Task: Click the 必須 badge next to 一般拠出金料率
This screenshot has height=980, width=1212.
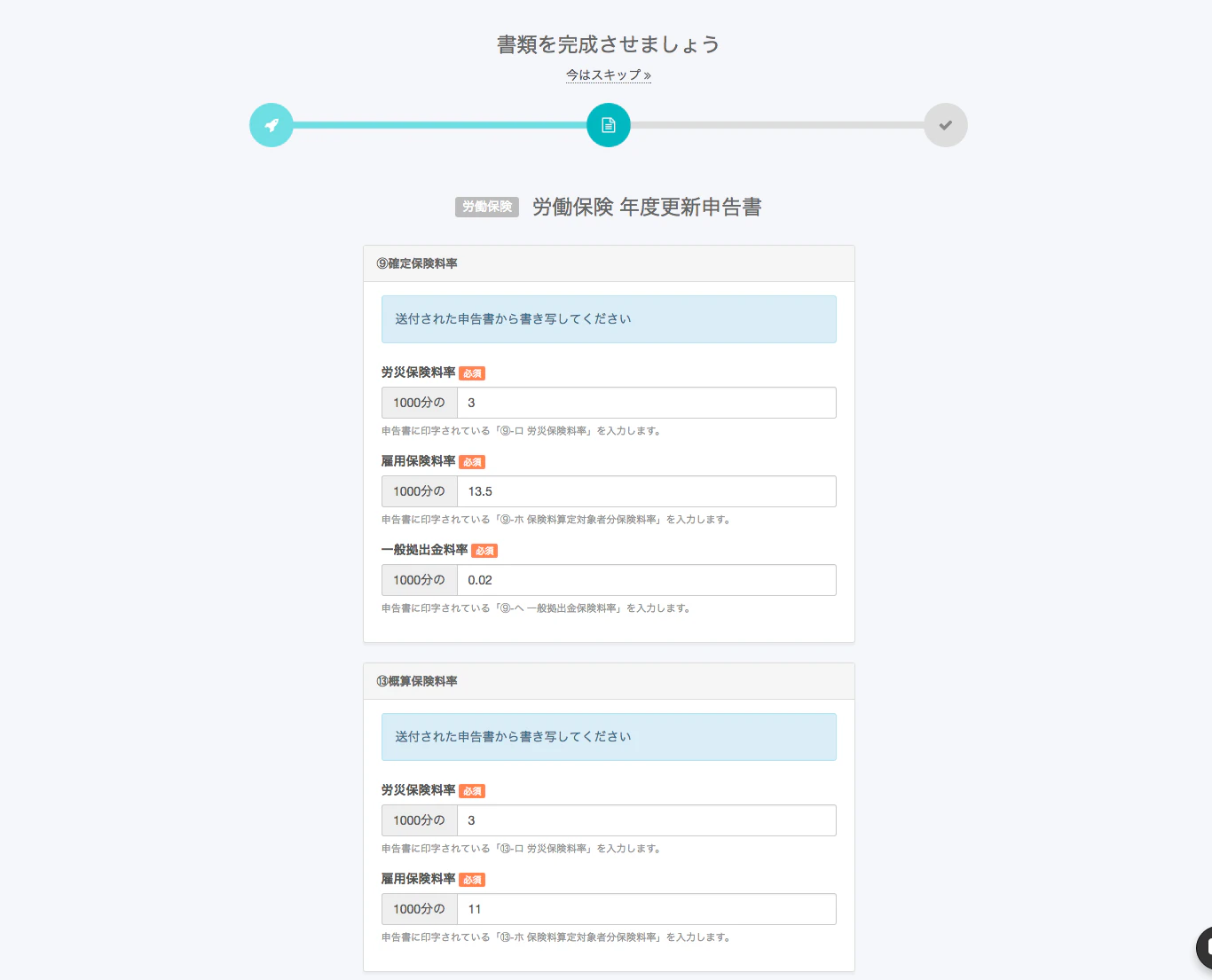Action: [x=484, y=551]
